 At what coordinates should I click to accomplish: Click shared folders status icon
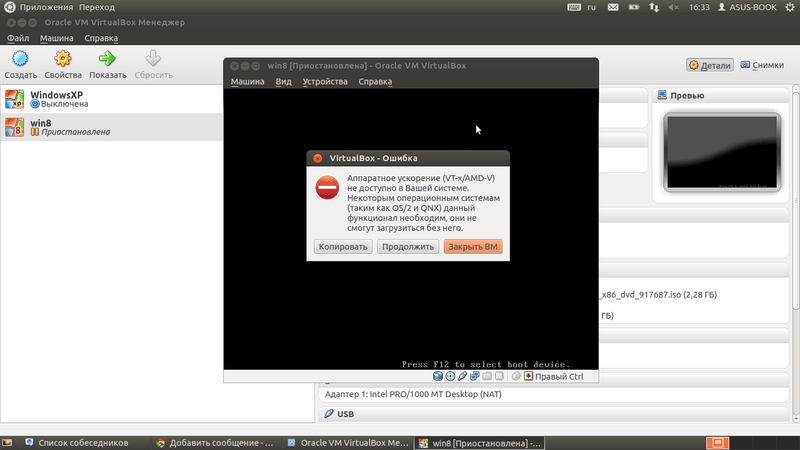point(487,377)
